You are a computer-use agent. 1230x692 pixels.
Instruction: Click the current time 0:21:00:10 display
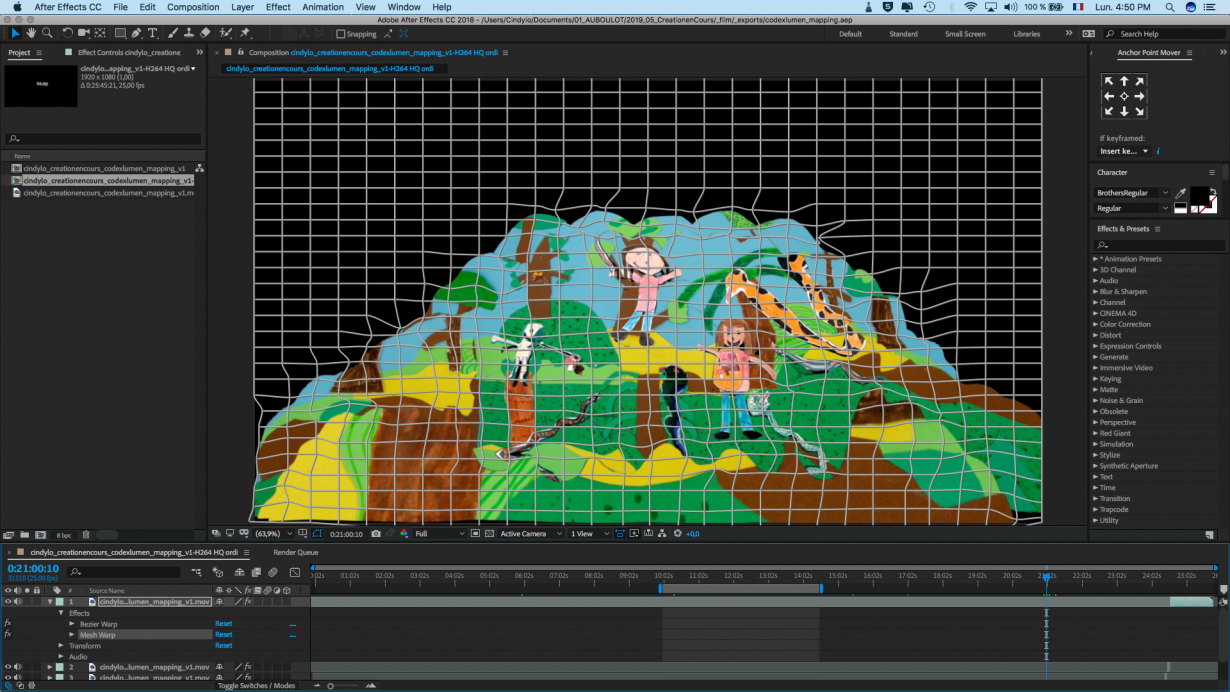pos(33,568)
